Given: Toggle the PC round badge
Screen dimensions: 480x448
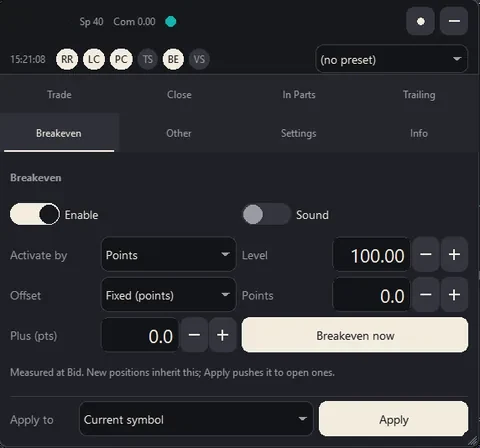Looking at the screenshot, I should [121, 59].
